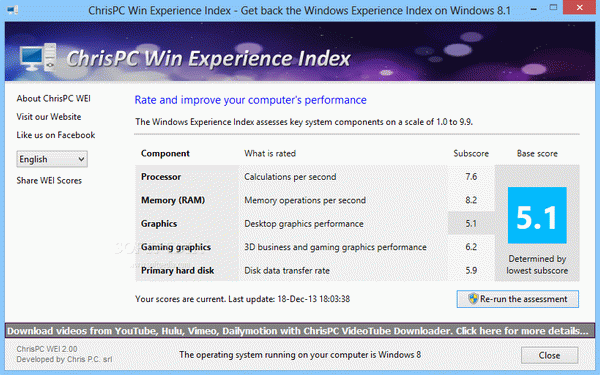The image size is (600, 375).
Task: Click the Memory subscore 8.2
Action: click(471, 200)
